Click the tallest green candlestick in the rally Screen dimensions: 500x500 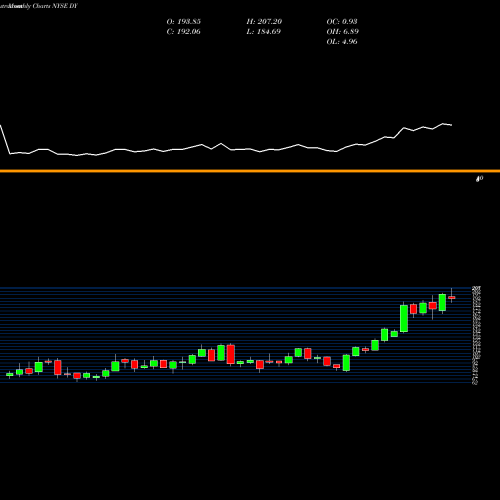coord(404,318)
